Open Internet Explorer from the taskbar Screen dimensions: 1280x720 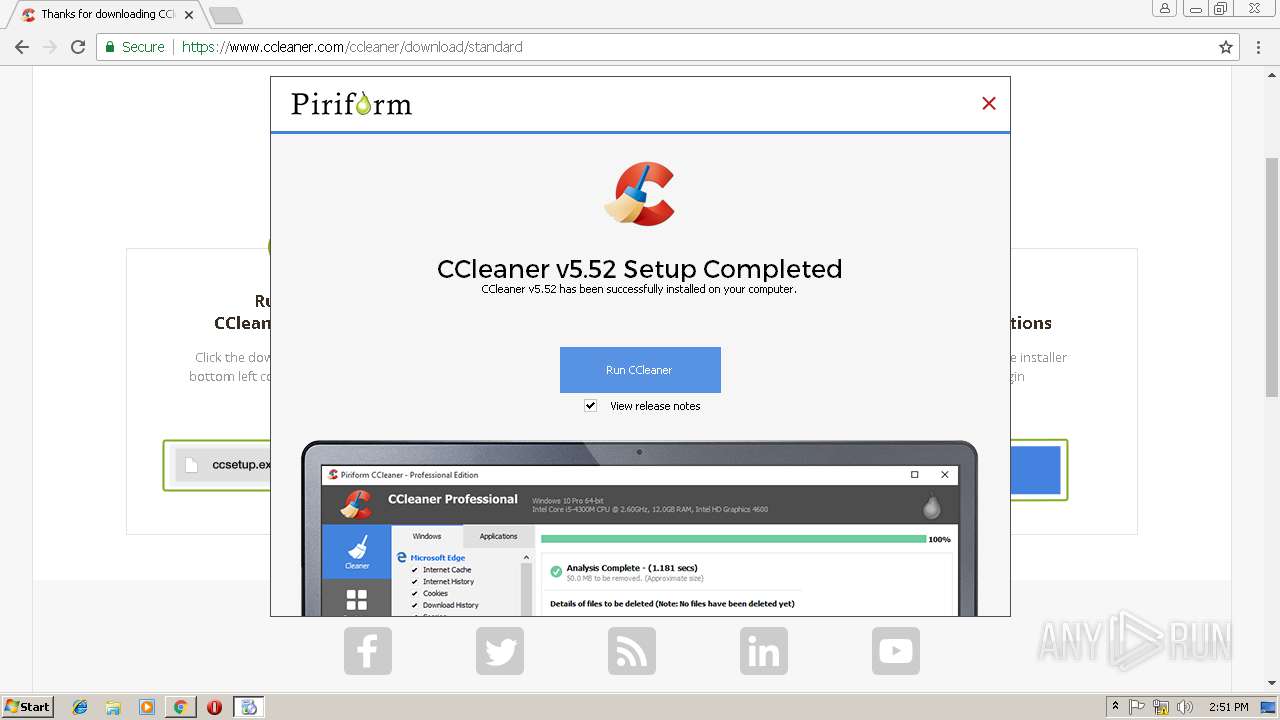tap(80, 707)
